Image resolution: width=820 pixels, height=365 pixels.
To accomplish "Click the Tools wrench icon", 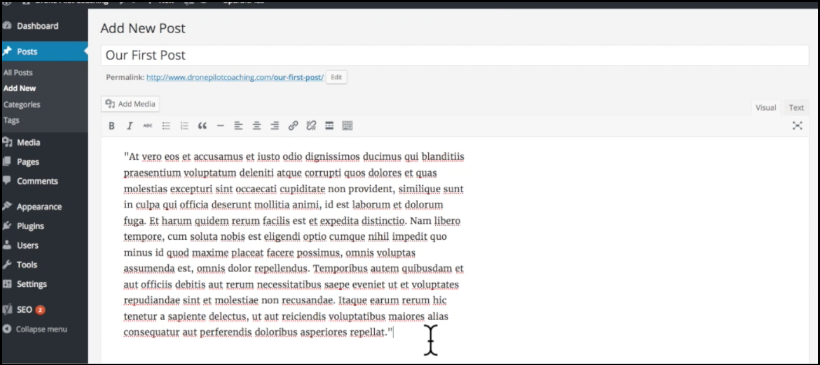I will [x=7, y=265].
